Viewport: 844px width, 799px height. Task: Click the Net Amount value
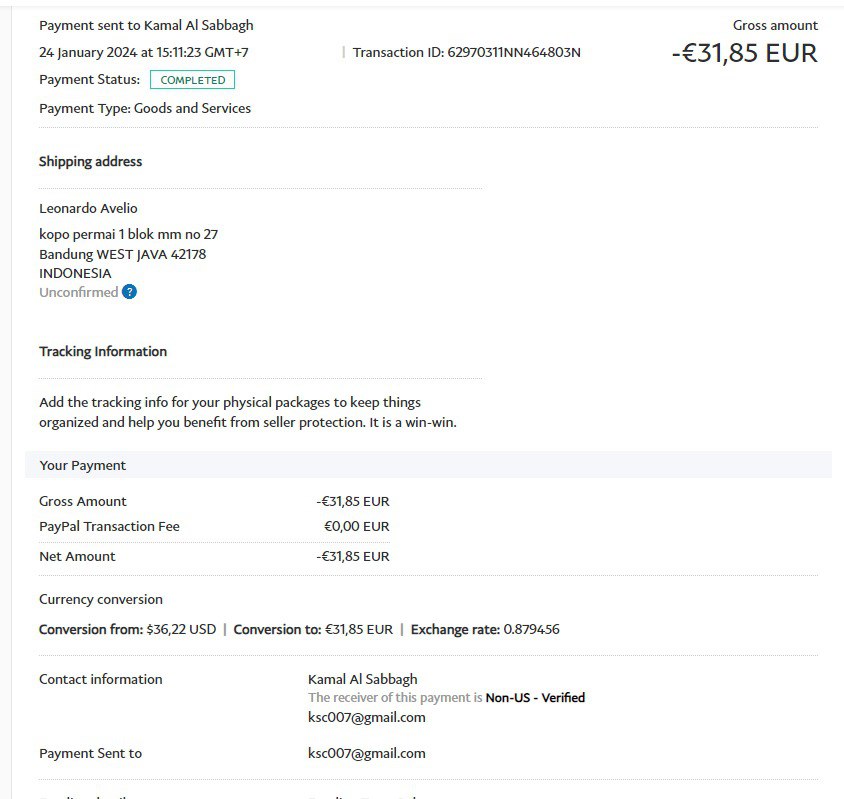[x=353, y=556]
